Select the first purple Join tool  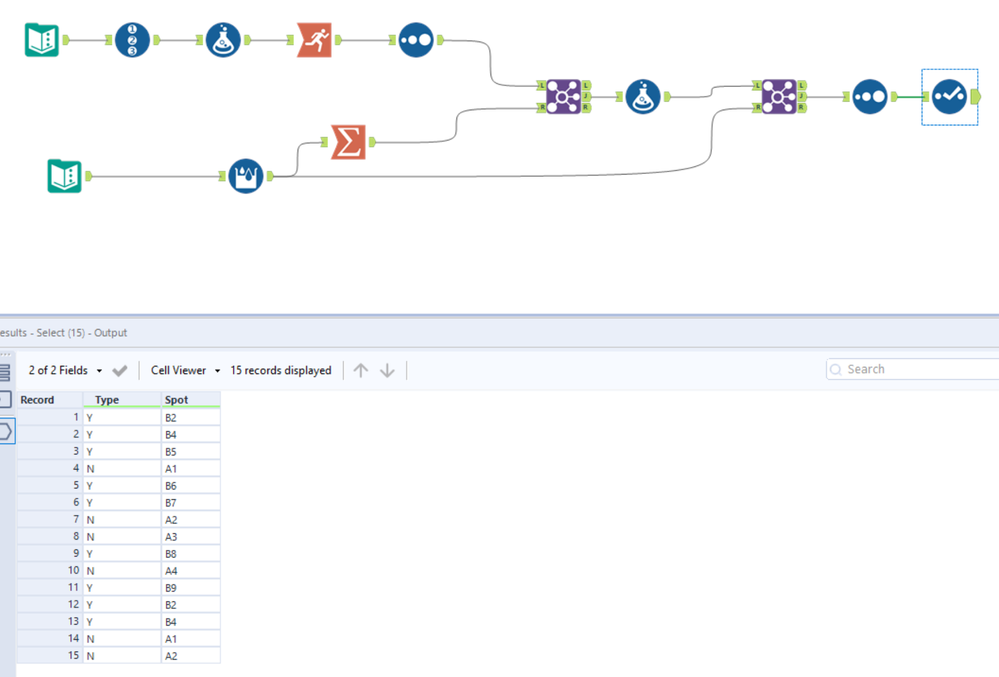tap(563, 97)
